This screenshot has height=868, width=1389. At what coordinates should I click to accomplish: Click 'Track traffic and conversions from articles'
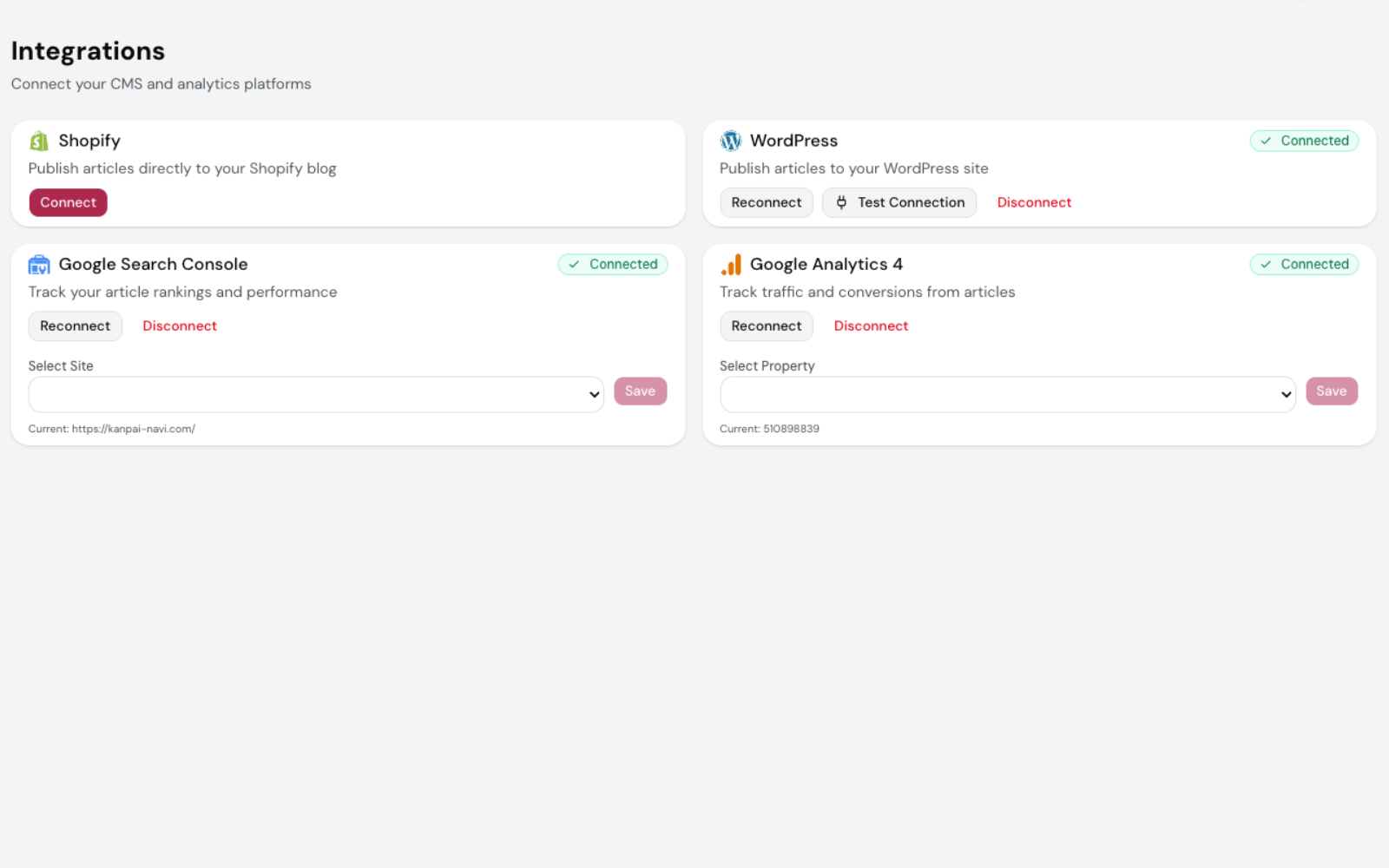pos(867,292)
